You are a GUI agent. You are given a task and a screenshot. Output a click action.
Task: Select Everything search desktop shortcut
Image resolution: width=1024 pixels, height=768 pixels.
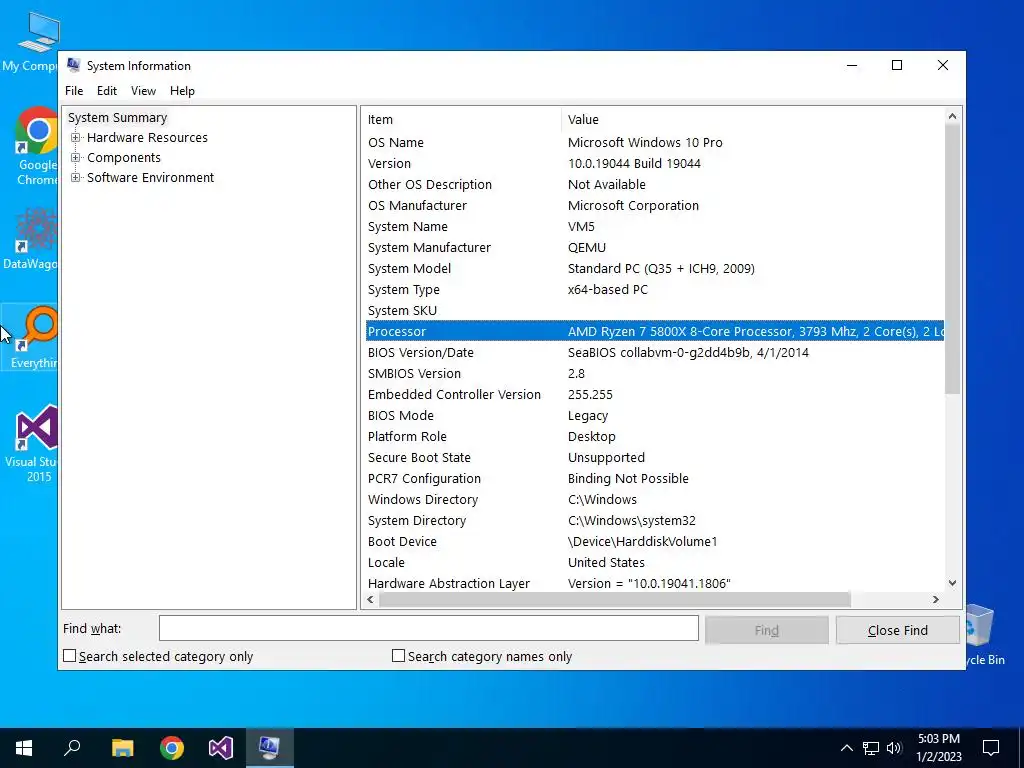point(31,337)
